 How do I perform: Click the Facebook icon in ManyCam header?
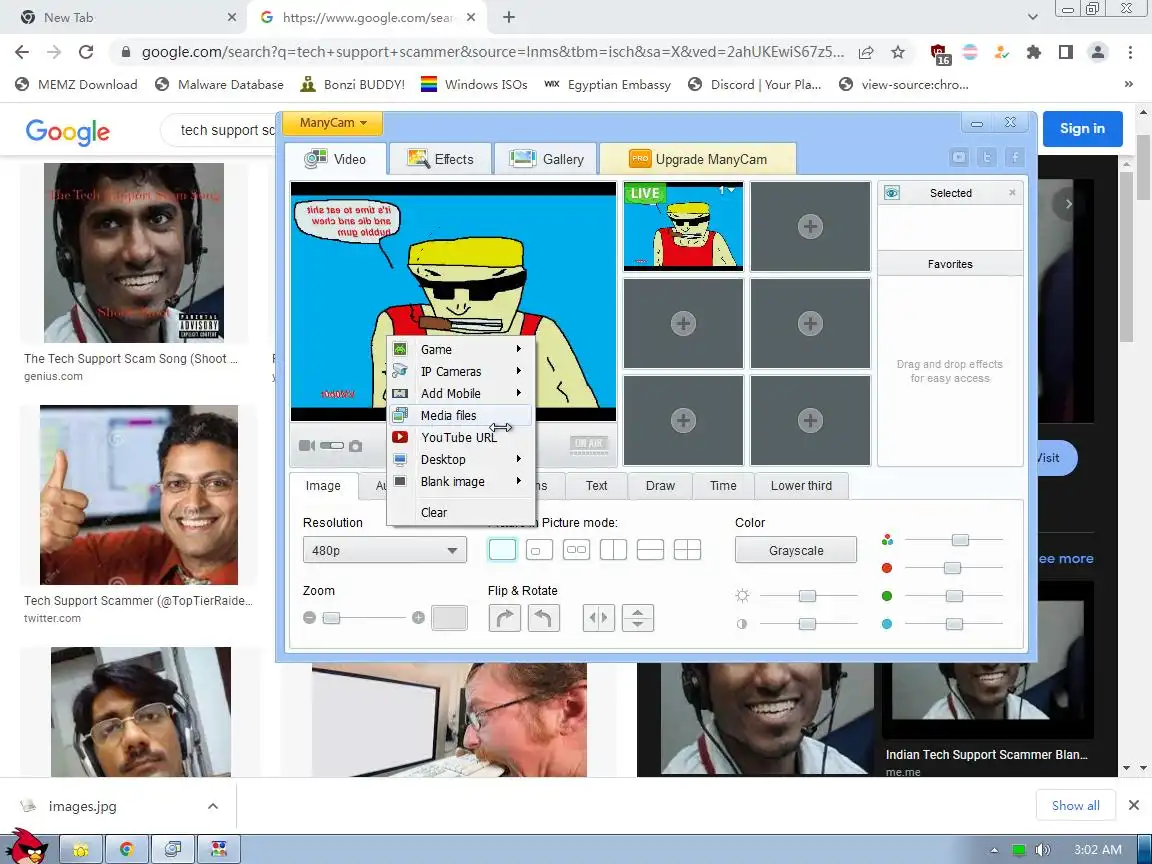[1015, 157]
